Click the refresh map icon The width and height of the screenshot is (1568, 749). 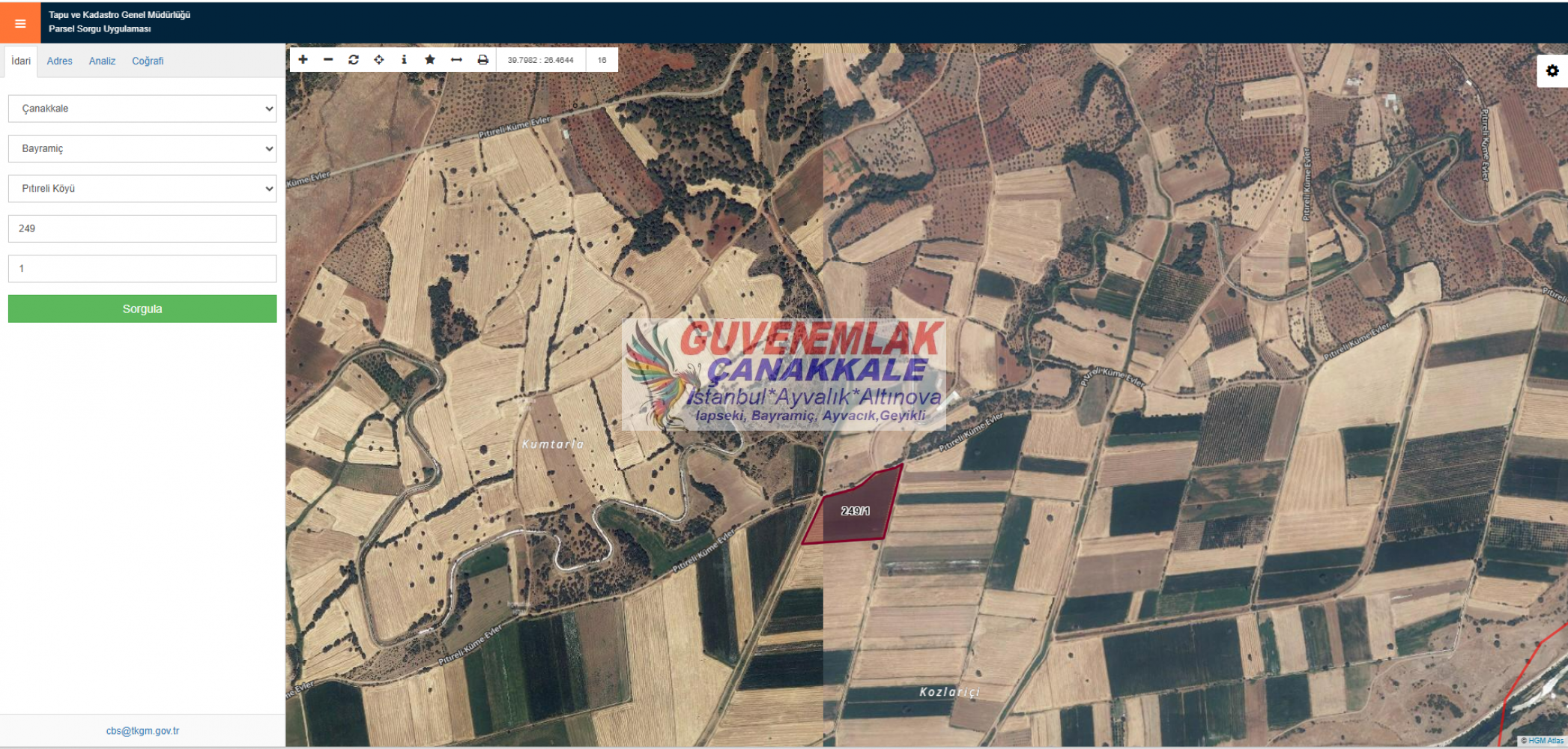354,60
